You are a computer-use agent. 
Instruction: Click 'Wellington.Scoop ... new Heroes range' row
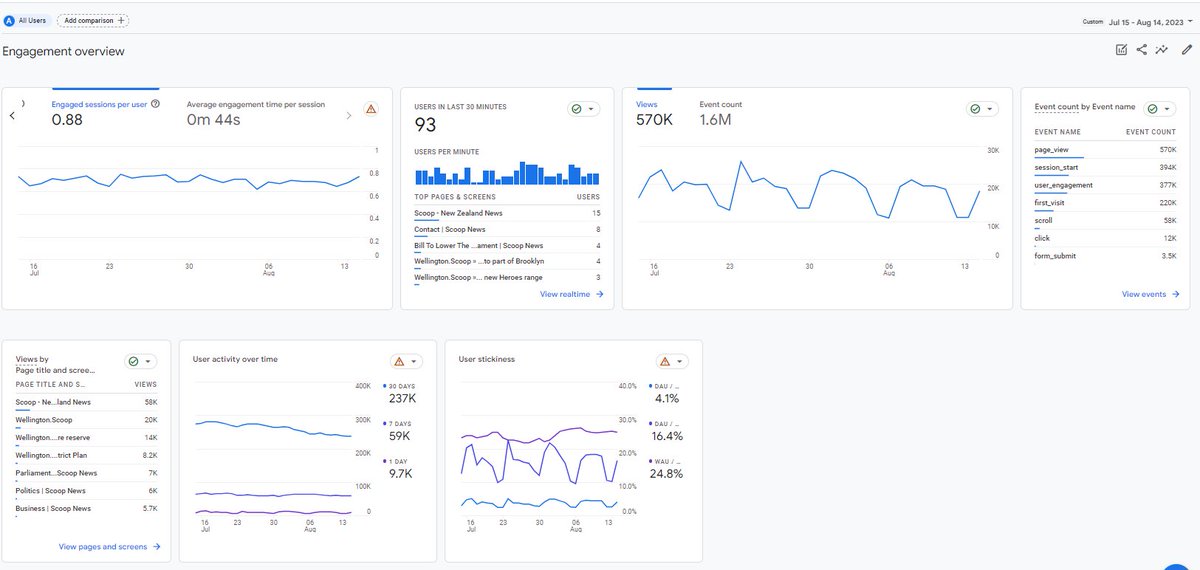507,278
